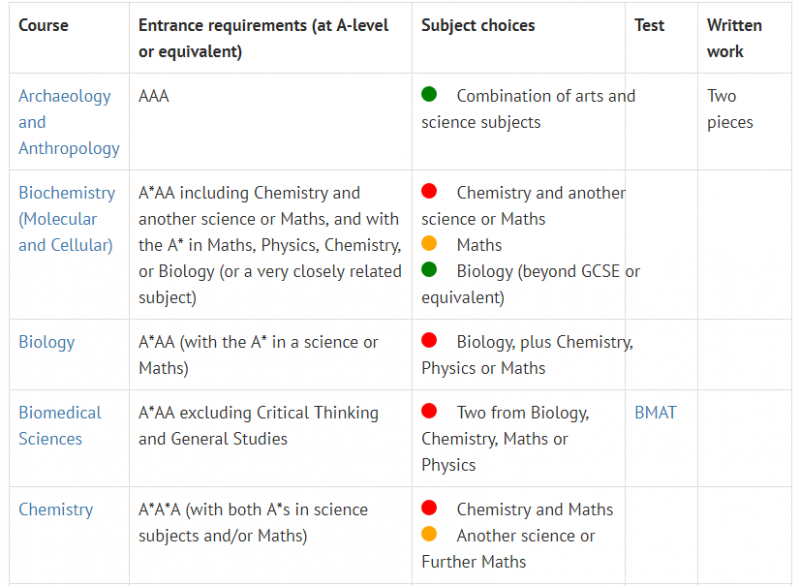Click the Two pieces written work cell
Viewport: 800px width, 586px height.
tap(730, 109)
